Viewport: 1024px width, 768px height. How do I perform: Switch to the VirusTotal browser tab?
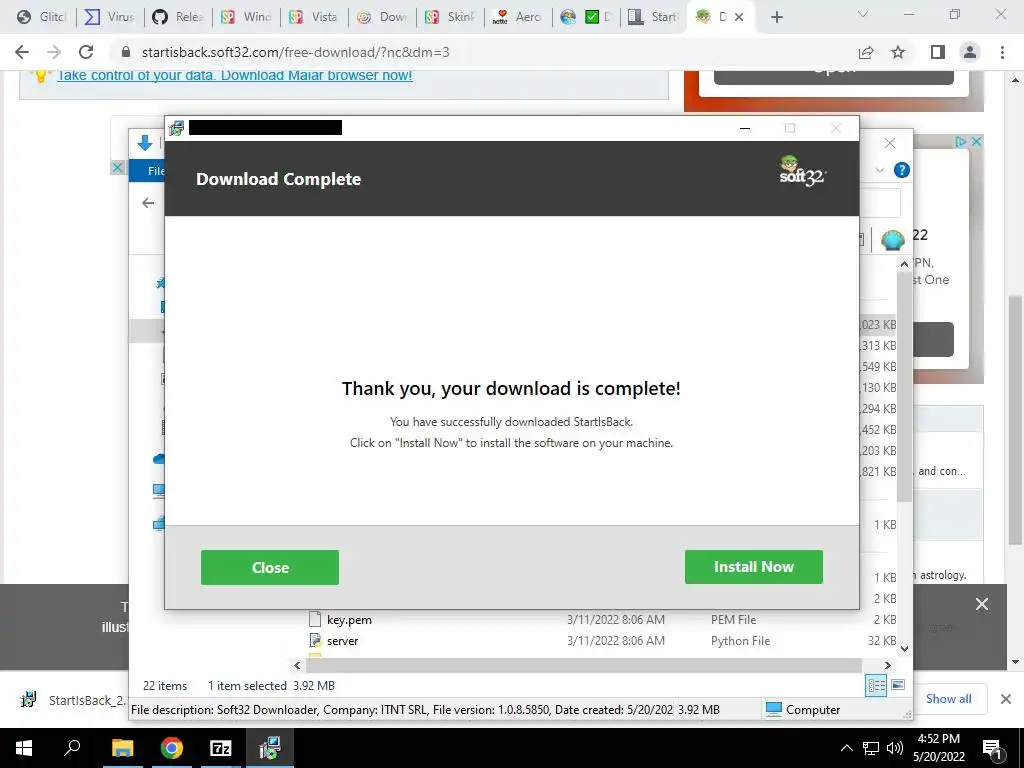[x=109, y=17]
